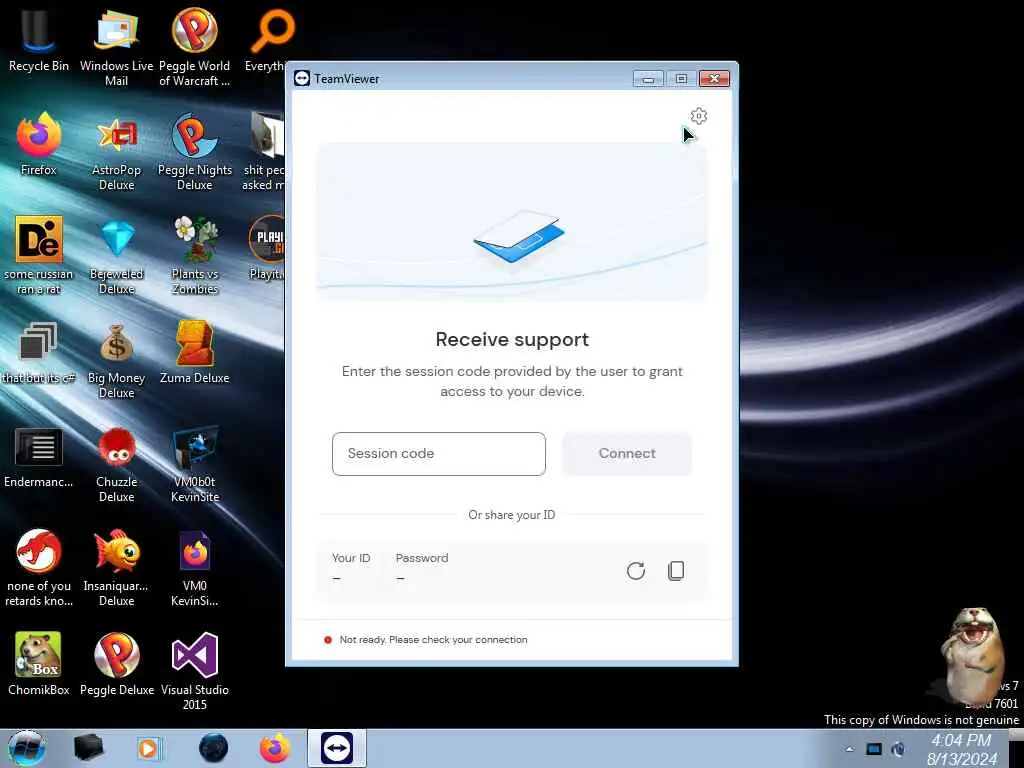Select ChomikBox desktop icon
Image resolution: width=1024 pixels, height=768 pixels.
39,665
